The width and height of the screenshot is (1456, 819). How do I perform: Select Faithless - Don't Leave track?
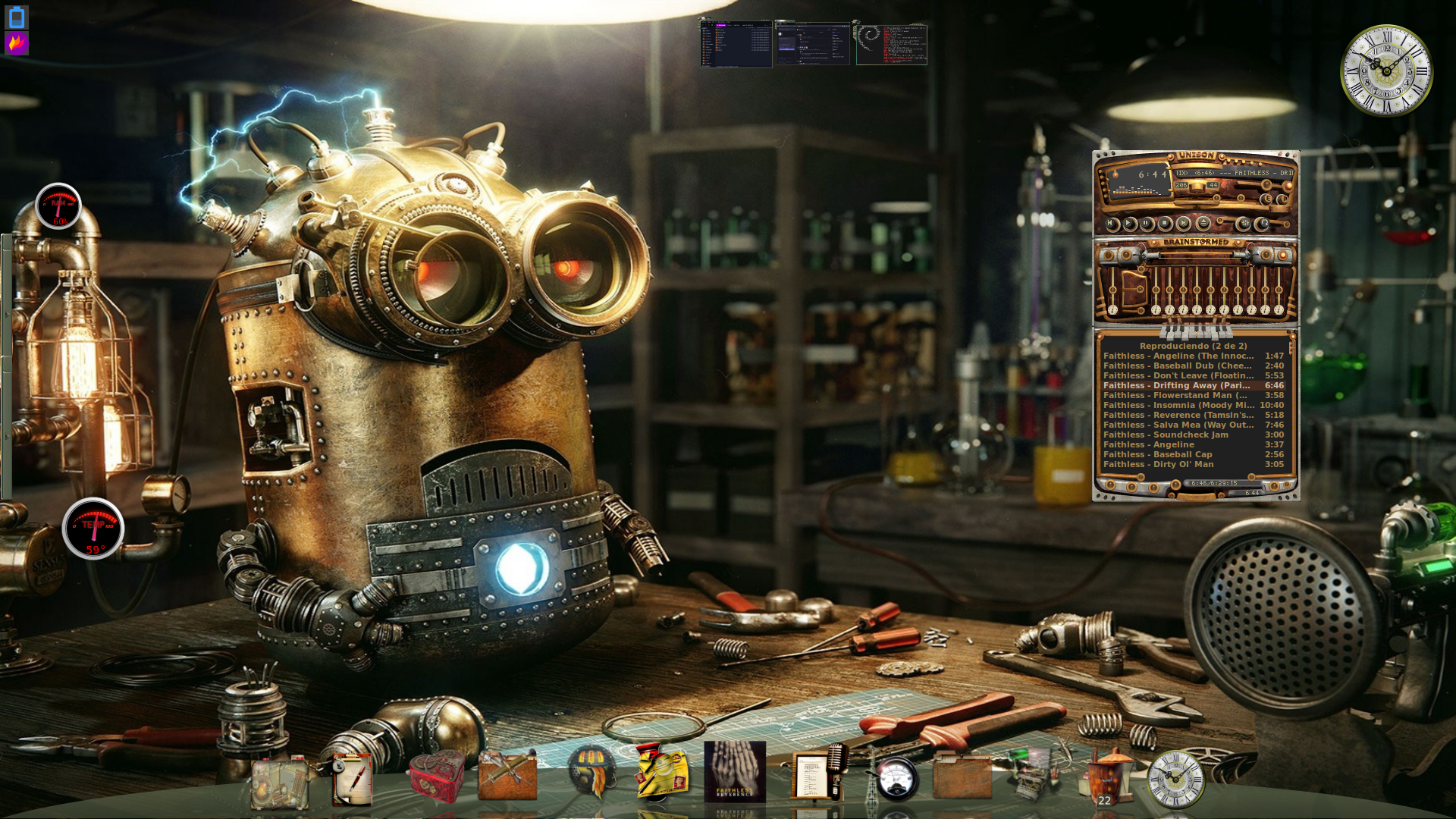tap(1193, 375)
